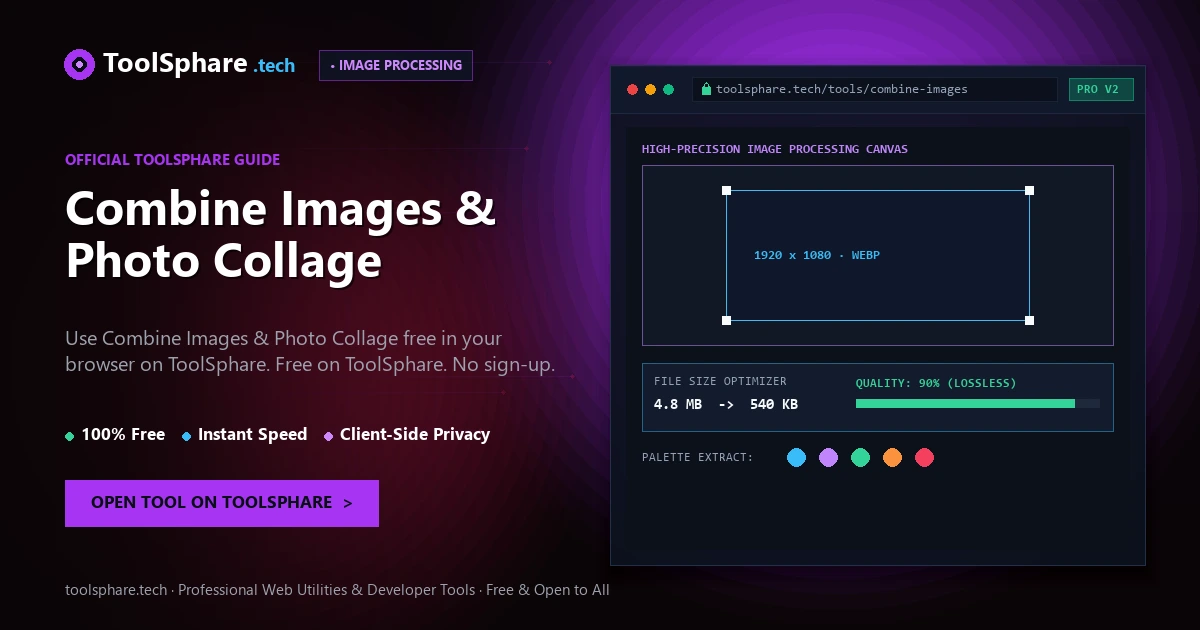Click the 4.8 MB value
Image resolution: width=1200 pixels, height=630 pixels.
click(678, 405)
